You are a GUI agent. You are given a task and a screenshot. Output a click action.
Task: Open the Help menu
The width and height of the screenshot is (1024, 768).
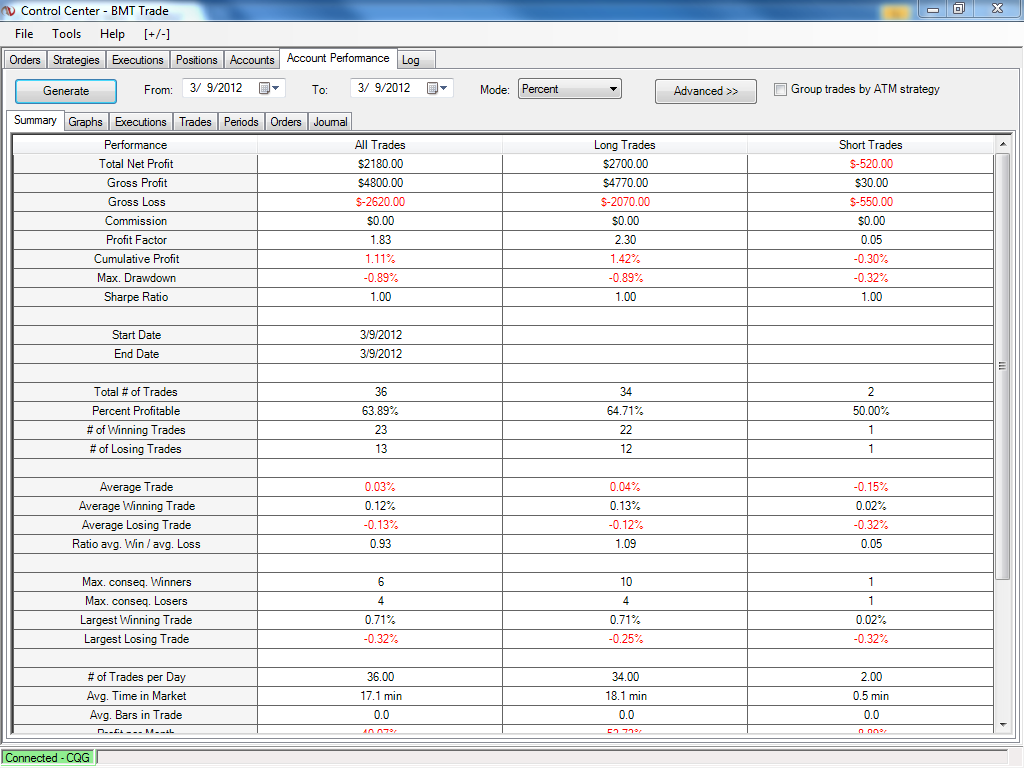[112, 34]
